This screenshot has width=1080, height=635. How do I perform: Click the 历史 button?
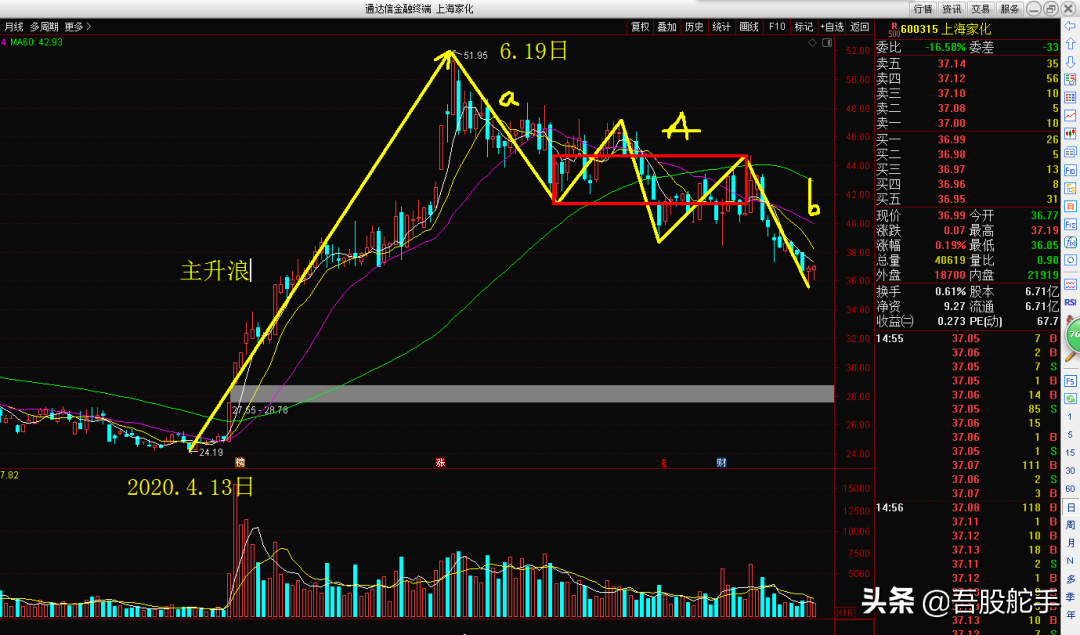click(x=694, y=27)
